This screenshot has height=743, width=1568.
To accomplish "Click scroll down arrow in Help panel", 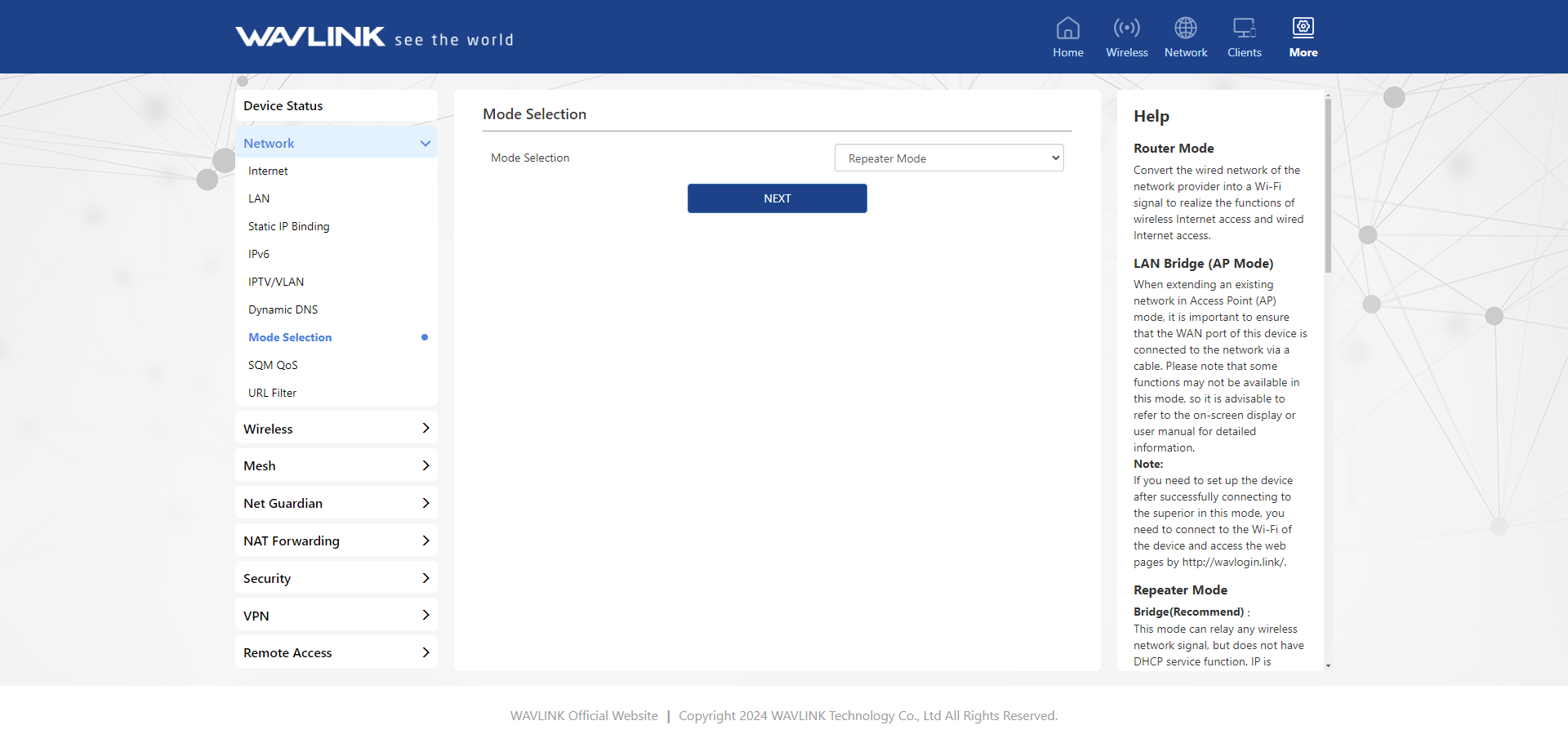I will click(1328, 665).
